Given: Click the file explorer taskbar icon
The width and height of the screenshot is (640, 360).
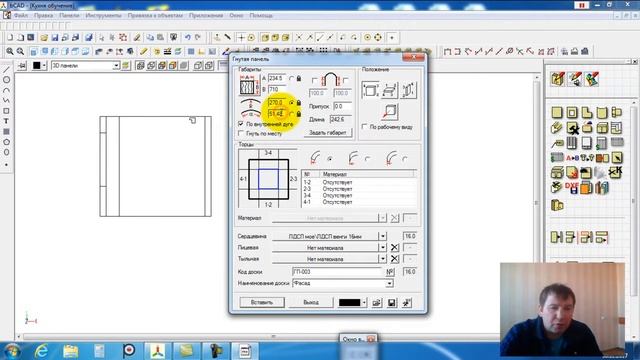Looking at the screenshot, I should 71,351.
